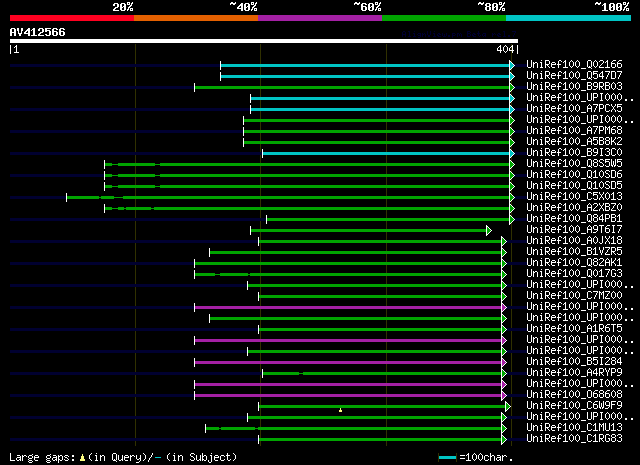640x465 pixels.
Task: Select hit name UniRef100_C1MU13
Action: pyautogui.click(x=574, y=428)
